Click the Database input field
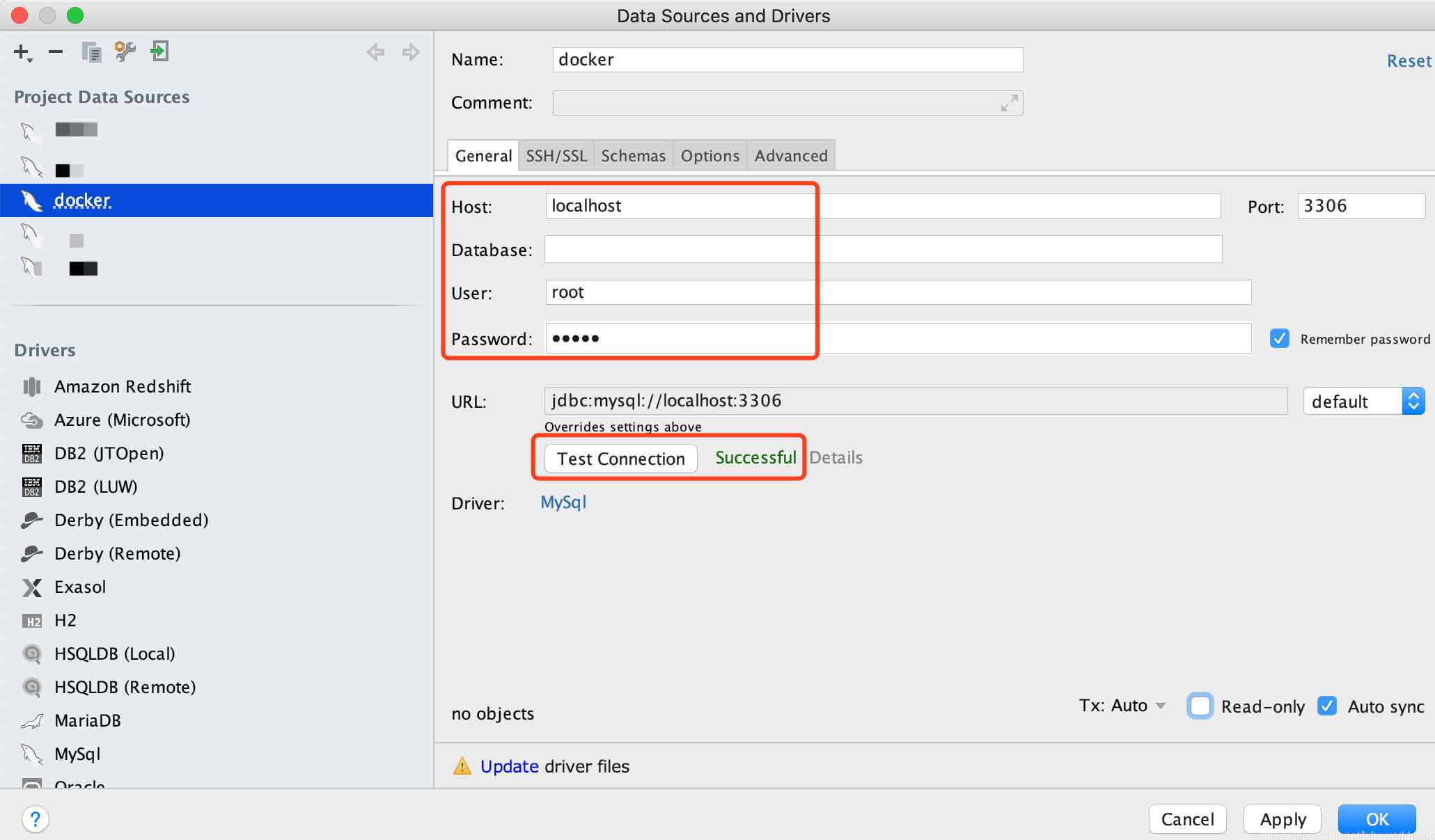1435x840 pixels. [883, 249]
